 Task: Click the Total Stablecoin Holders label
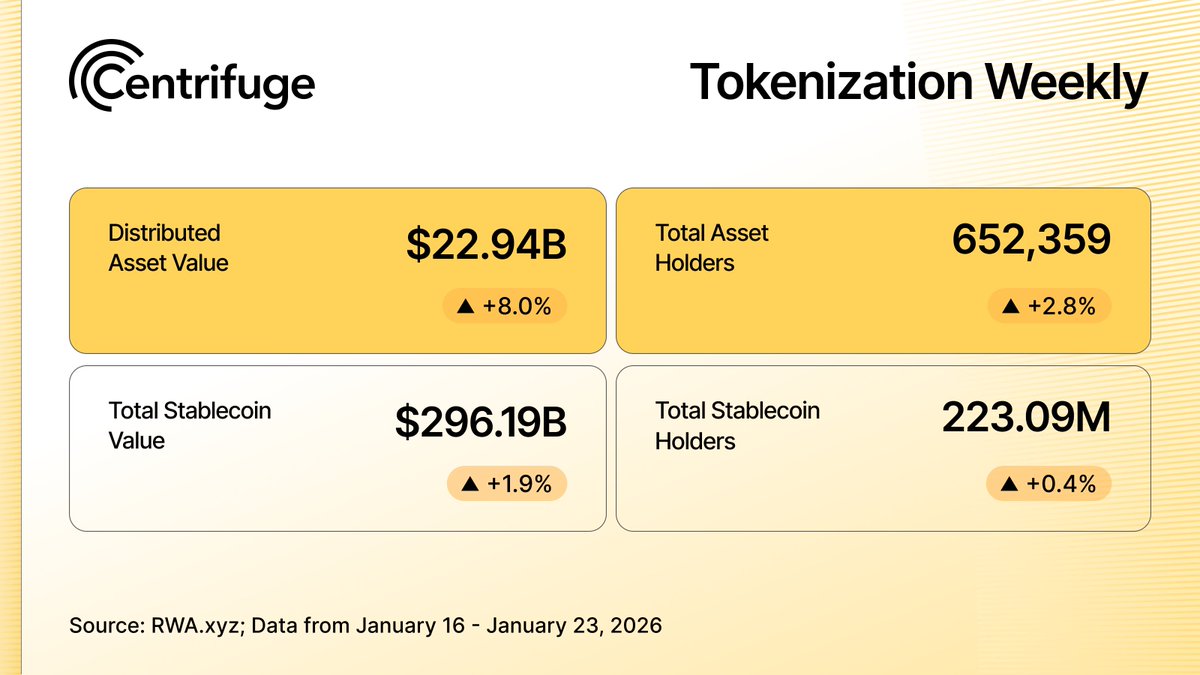point(737,425)
